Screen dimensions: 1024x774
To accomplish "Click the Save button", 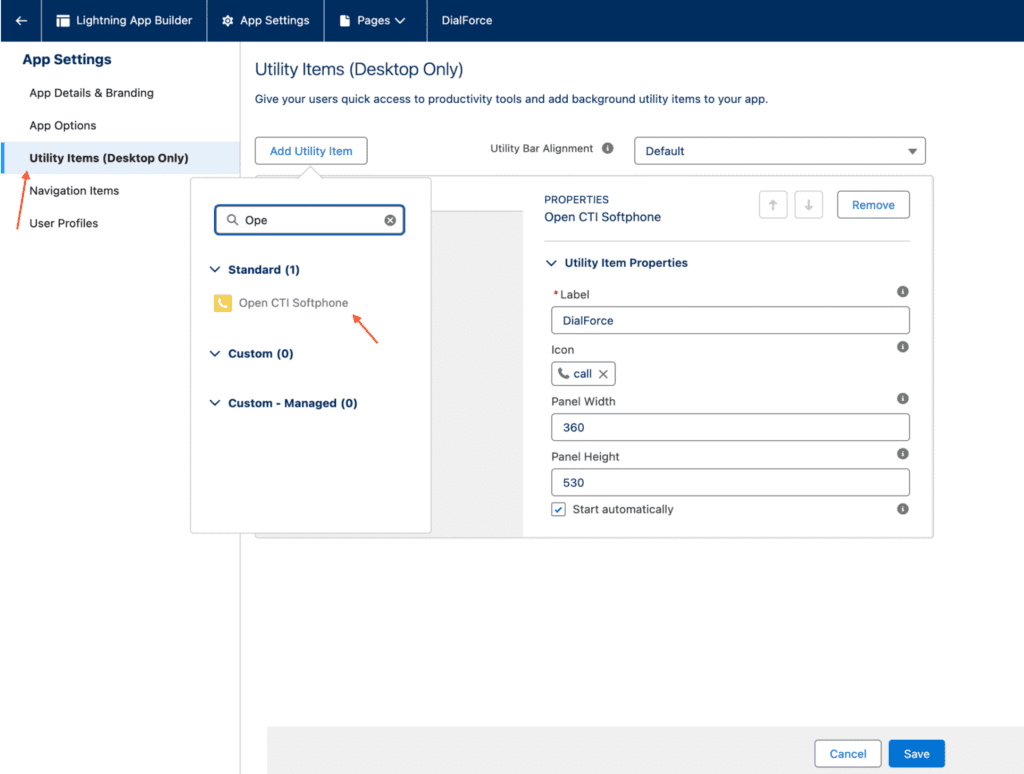I will (x=916, y=754).
